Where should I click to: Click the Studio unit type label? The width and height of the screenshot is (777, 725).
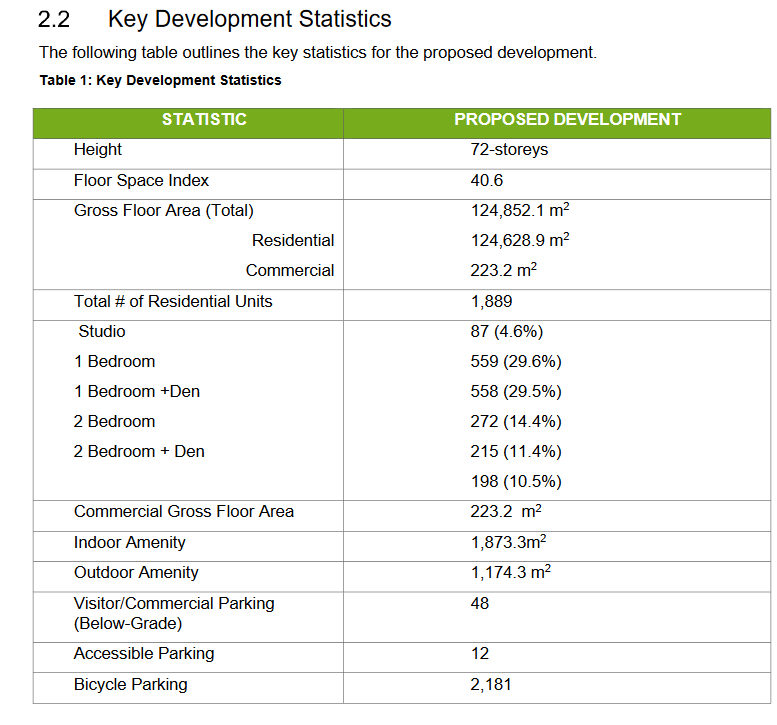click(102, 332)
